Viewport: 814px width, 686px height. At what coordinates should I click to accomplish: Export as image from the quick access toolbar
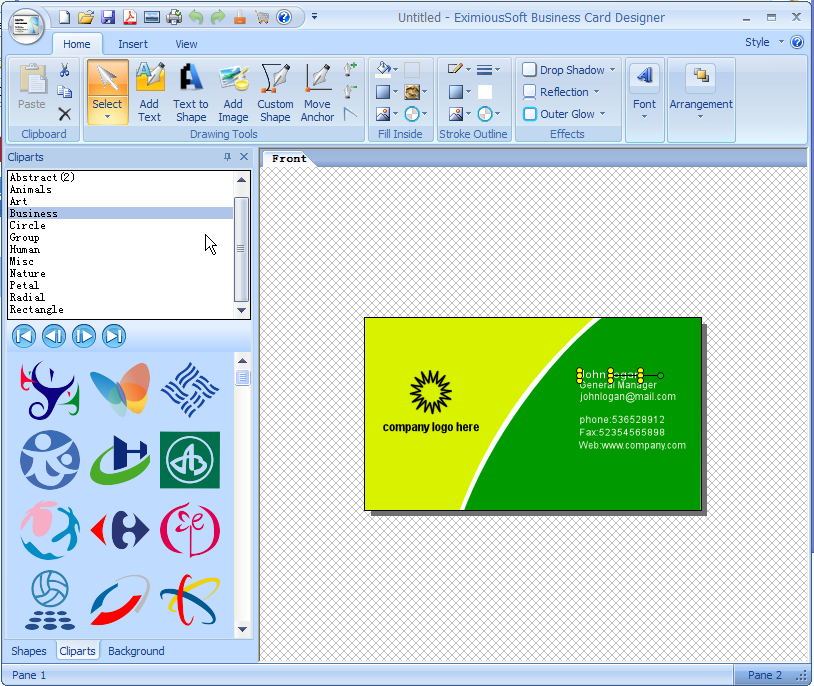click(x=152, y=17)
